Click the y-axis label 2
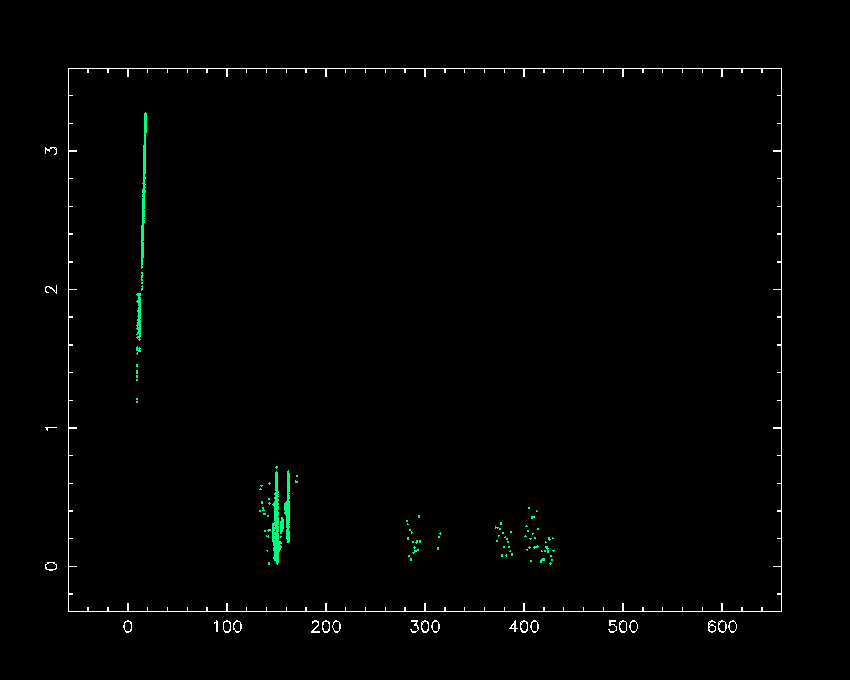Image resolution: width=850 pixels, height=680 pixels. click(x=51, y=289)
